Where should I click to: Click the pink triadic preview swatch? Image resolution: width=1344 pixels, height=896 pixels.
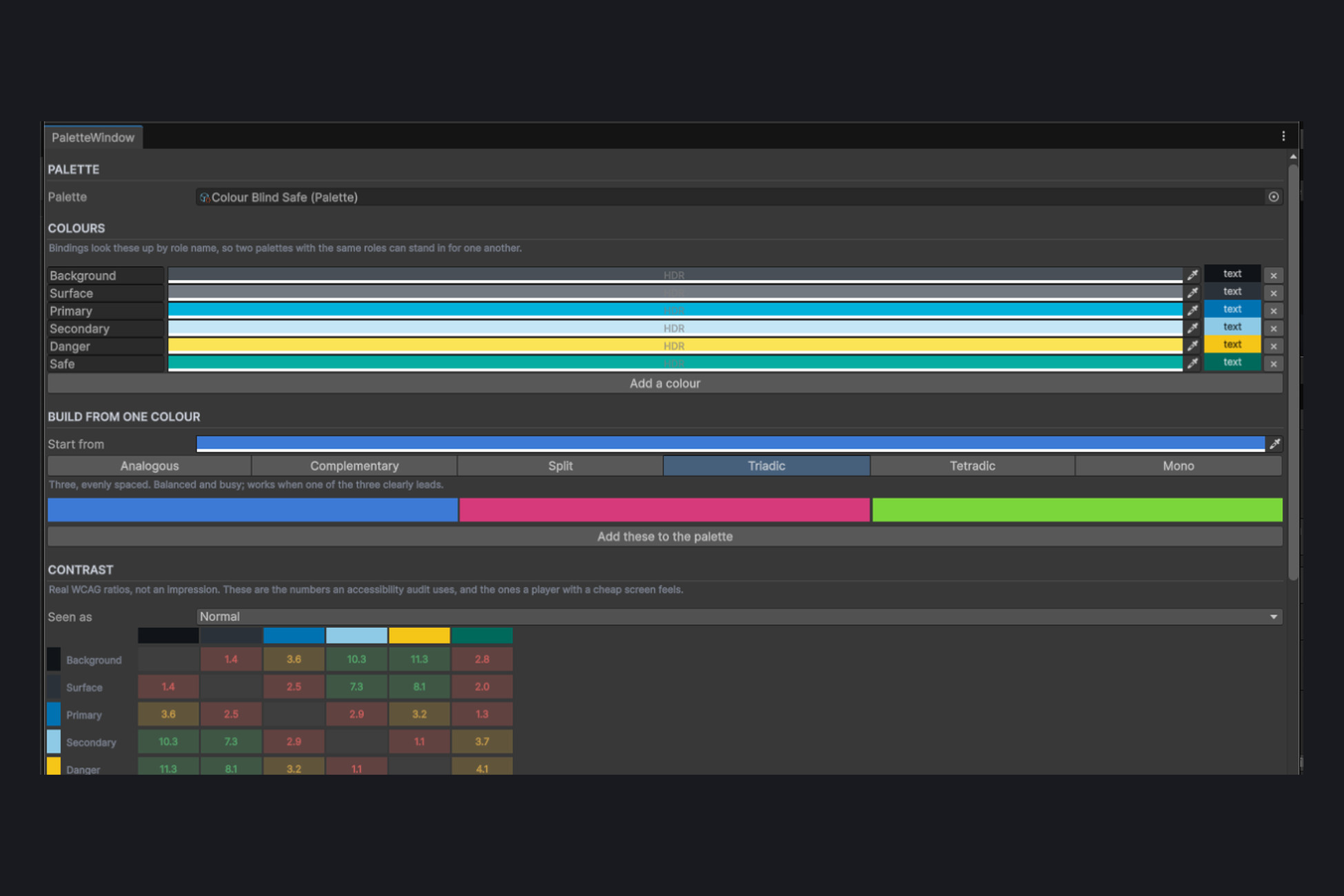[x=664, y=510]
